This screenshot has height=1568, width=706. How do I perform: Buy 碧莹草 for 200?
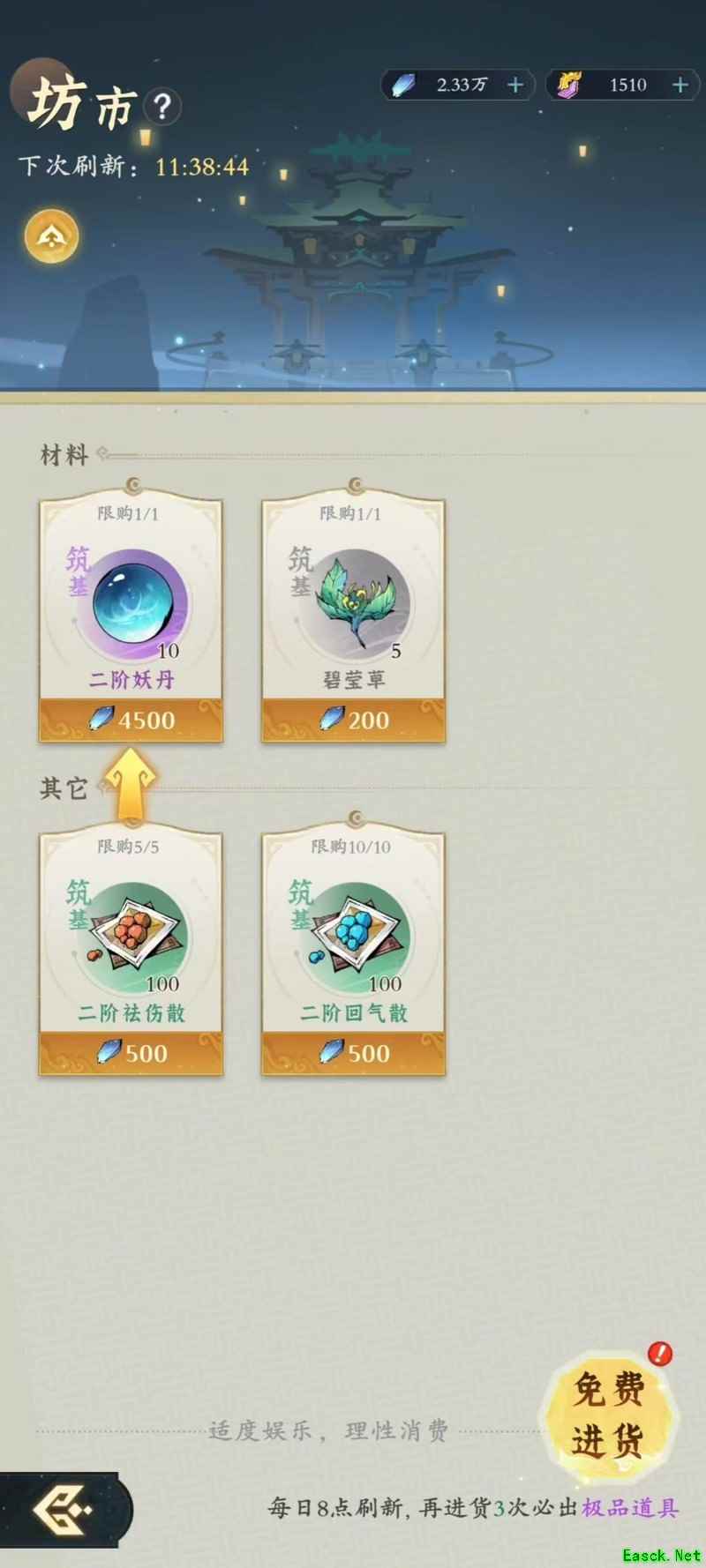(353, 721)
